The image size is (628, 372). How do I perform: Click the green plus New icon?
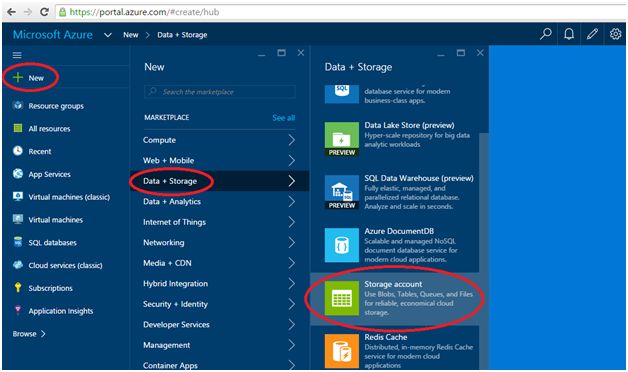click(18, 77)
